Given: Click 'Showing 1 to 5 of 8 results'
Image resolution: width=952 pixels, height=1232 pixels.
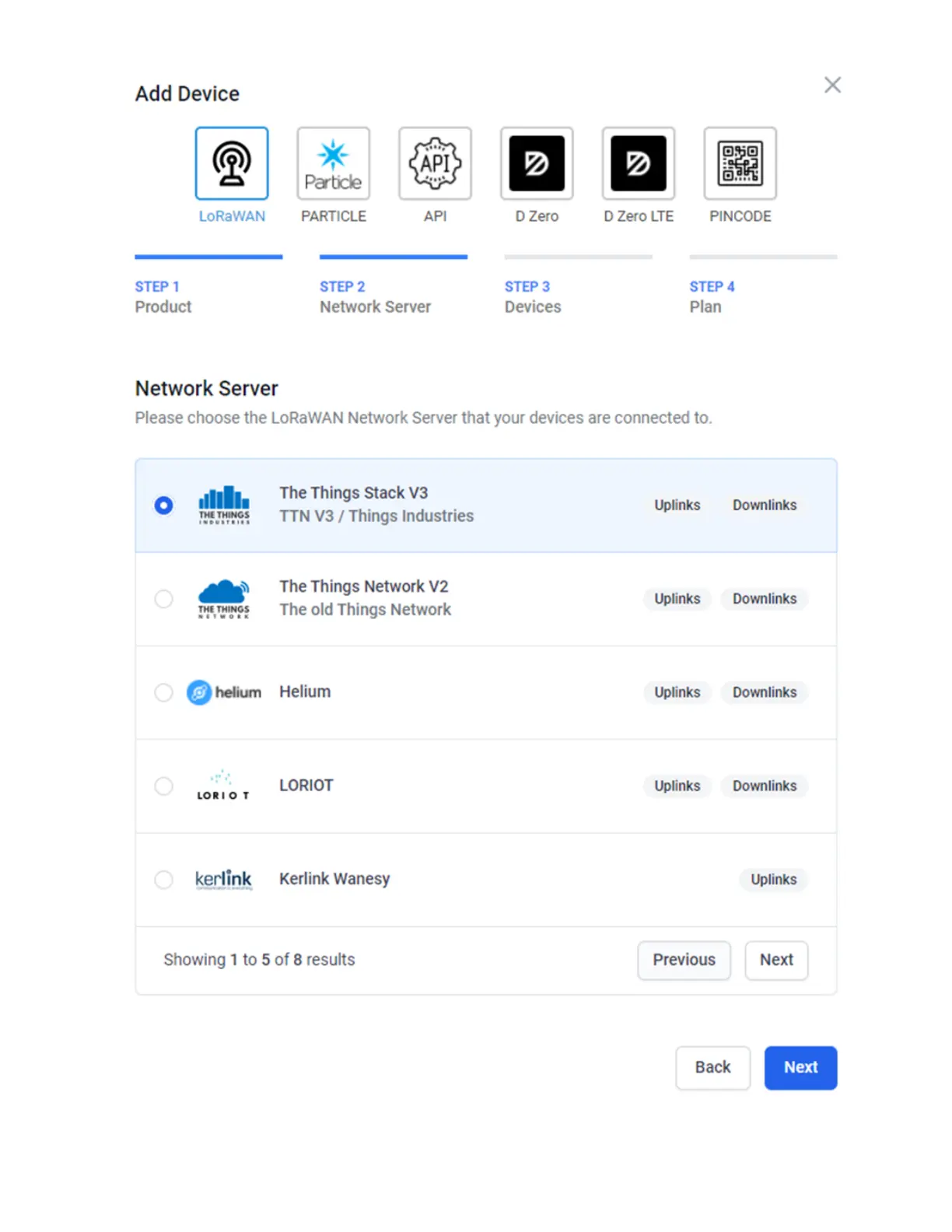Looking at the screenshot, I should [x=259, y=960].
